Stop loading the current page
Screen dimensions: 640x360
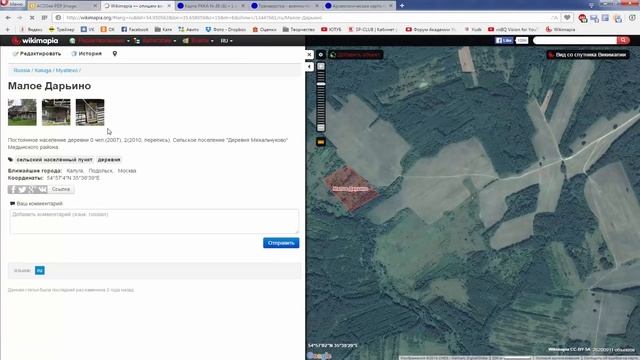(x=32, y=18)
